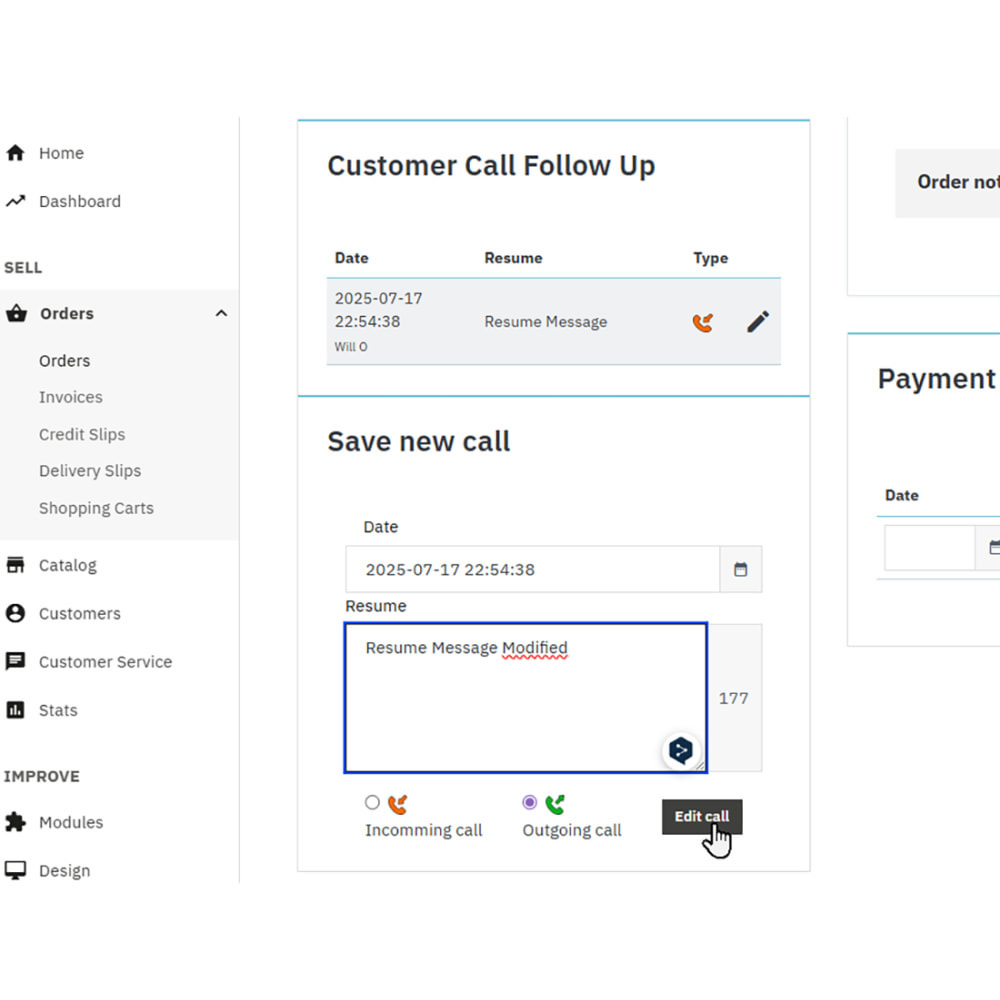Select the Dashboard trending-arrow icon

pos(16,201)
